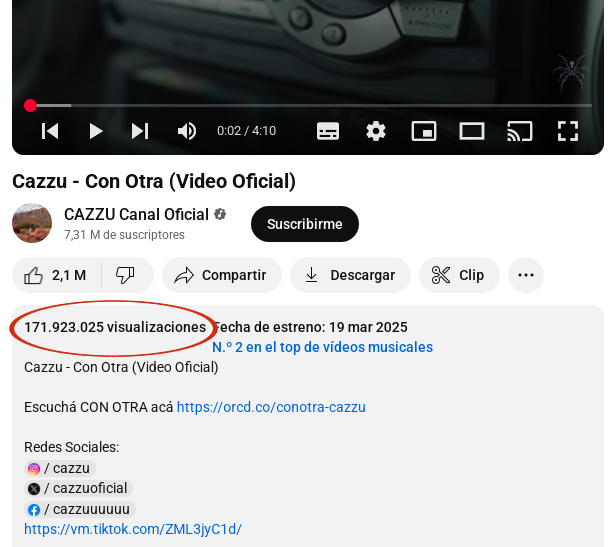Open the Compartir share dialog

(222, 275)
